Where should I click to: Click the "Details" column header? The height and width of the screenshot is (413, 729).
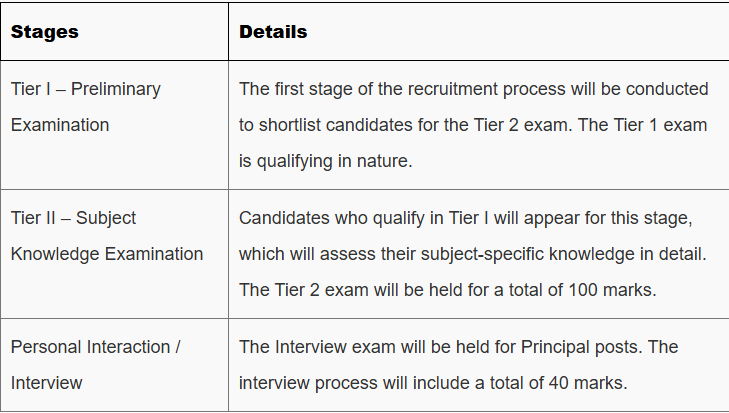pos(273,32)
